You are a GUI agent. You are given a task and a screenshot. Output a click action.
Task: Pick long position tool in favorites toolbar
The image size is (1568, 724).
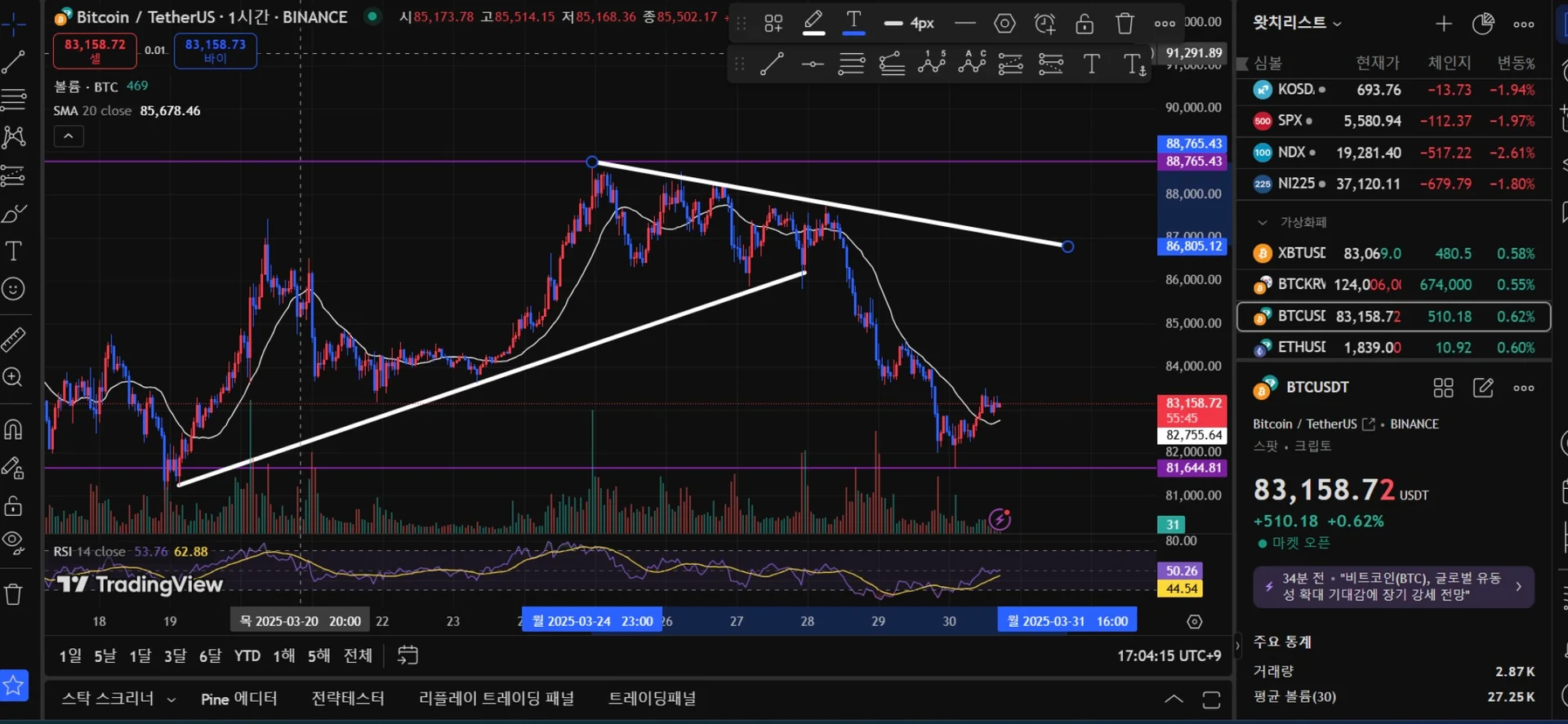click(1011, 64)
